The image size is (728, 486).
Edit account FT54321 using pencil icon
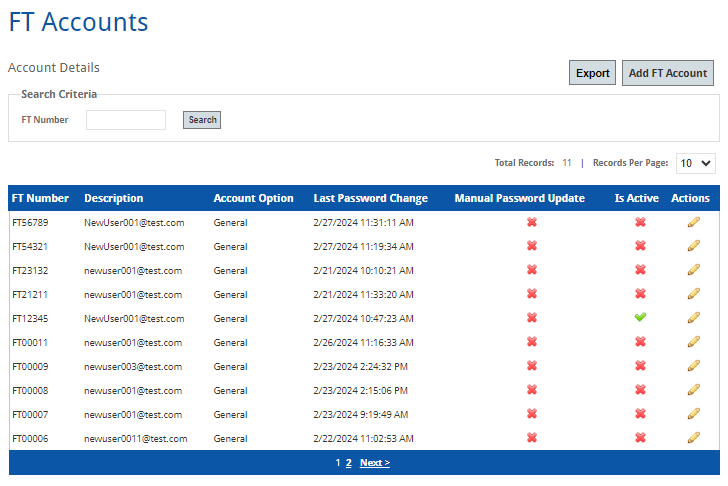(x=693, y=246)
